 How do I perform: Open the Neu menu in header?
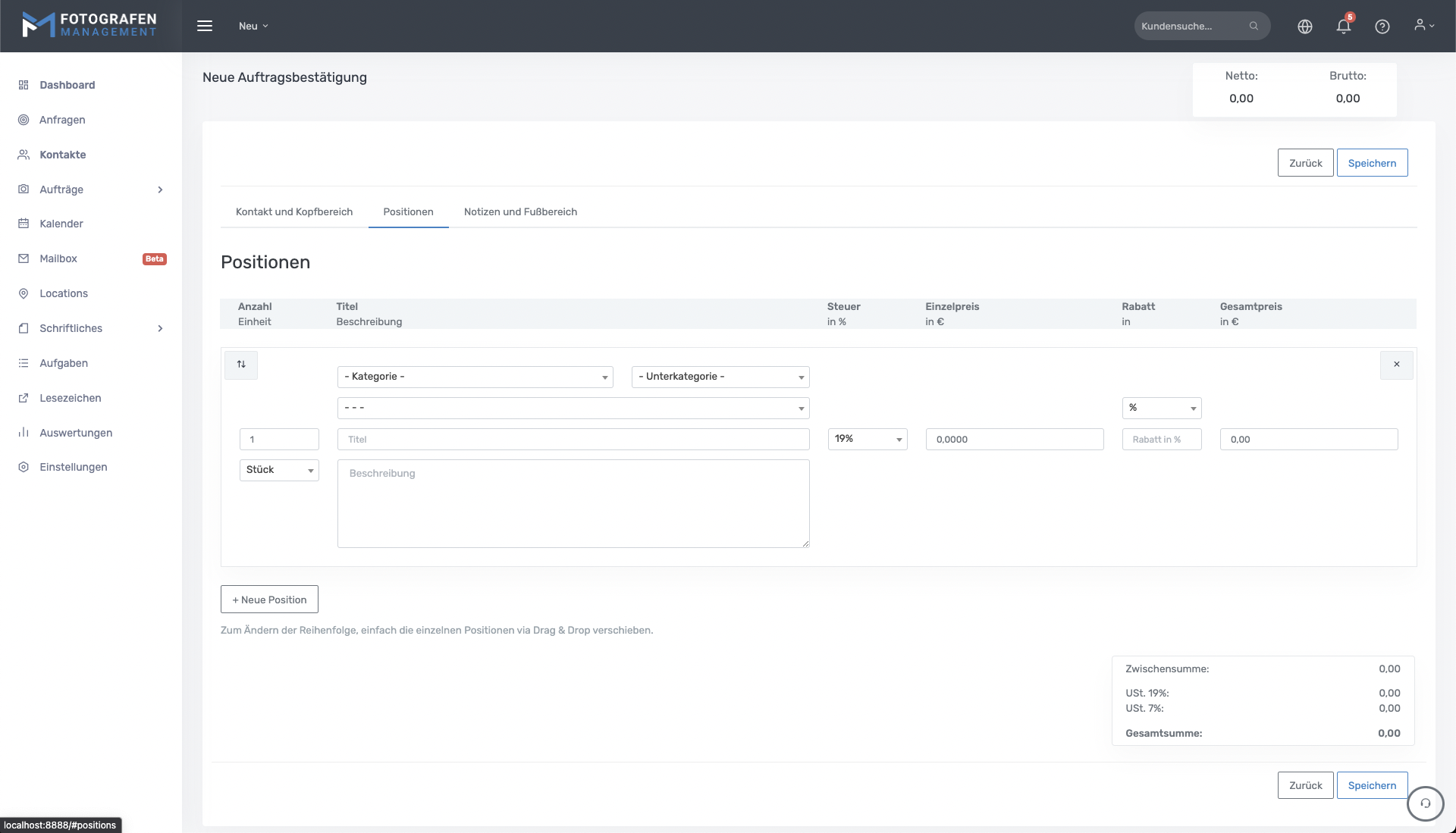(253, 26)
